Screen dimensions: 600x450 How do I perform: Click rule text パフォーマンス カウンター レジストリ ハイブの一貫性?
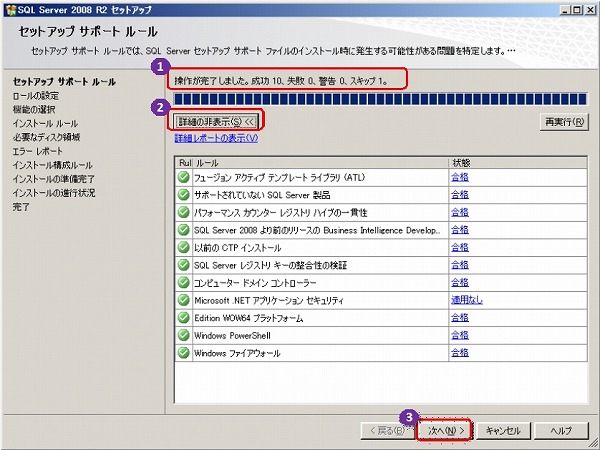point(280,213)
